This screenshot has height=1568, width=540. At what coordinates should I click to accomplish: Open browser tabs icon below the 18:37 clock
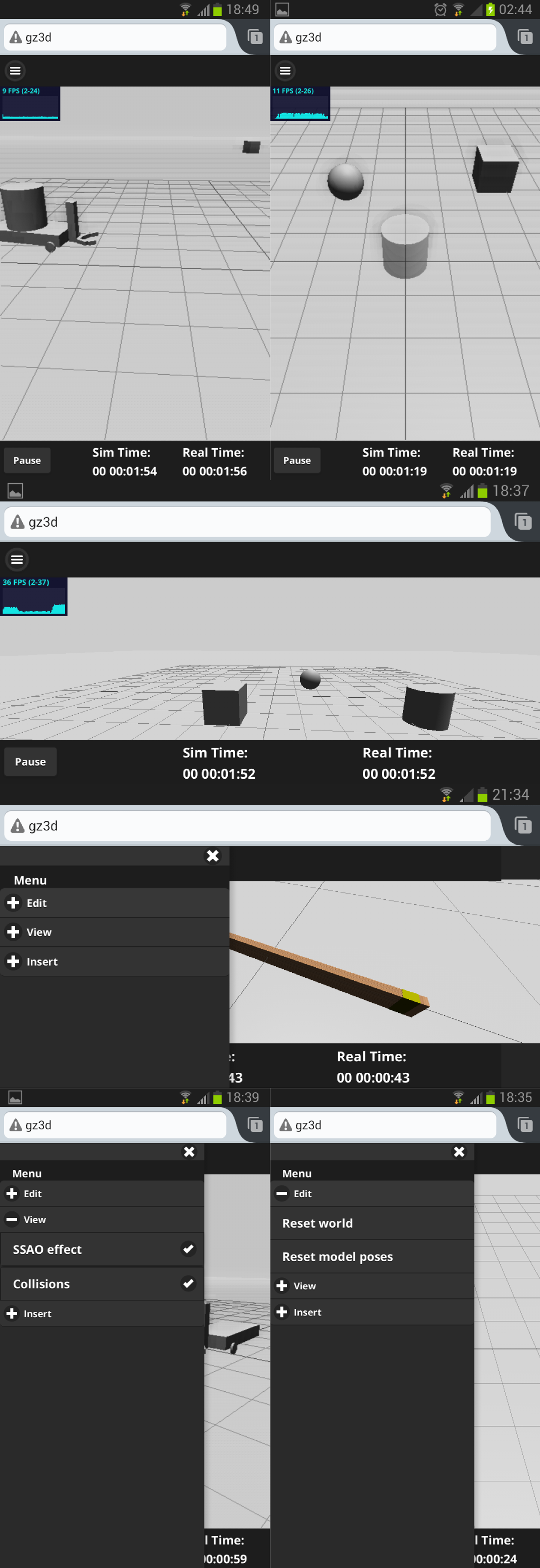coord(522,522)
